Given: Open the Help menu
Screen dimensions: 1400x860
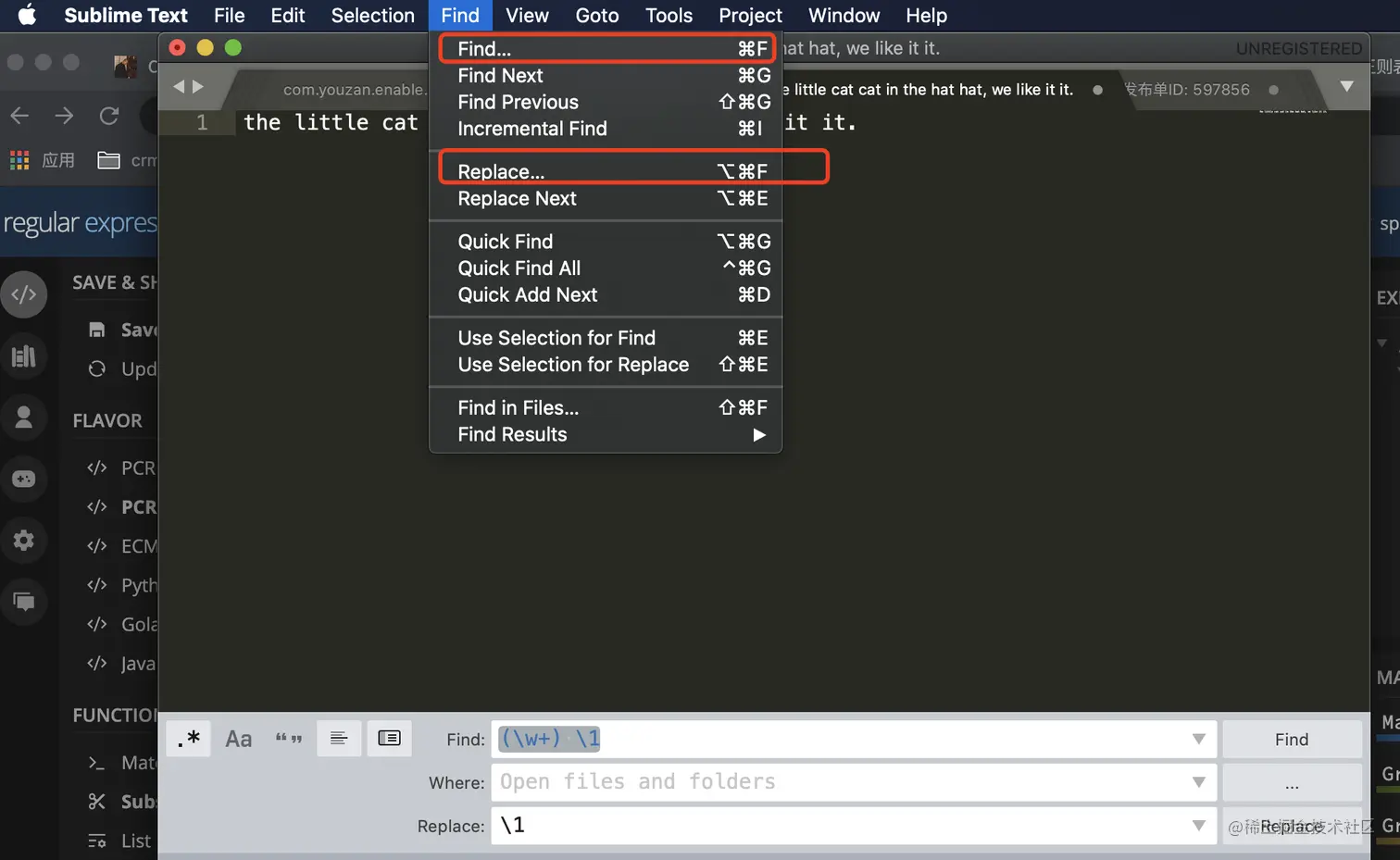Looking at the screenshot, I should (x=926, y=16).
